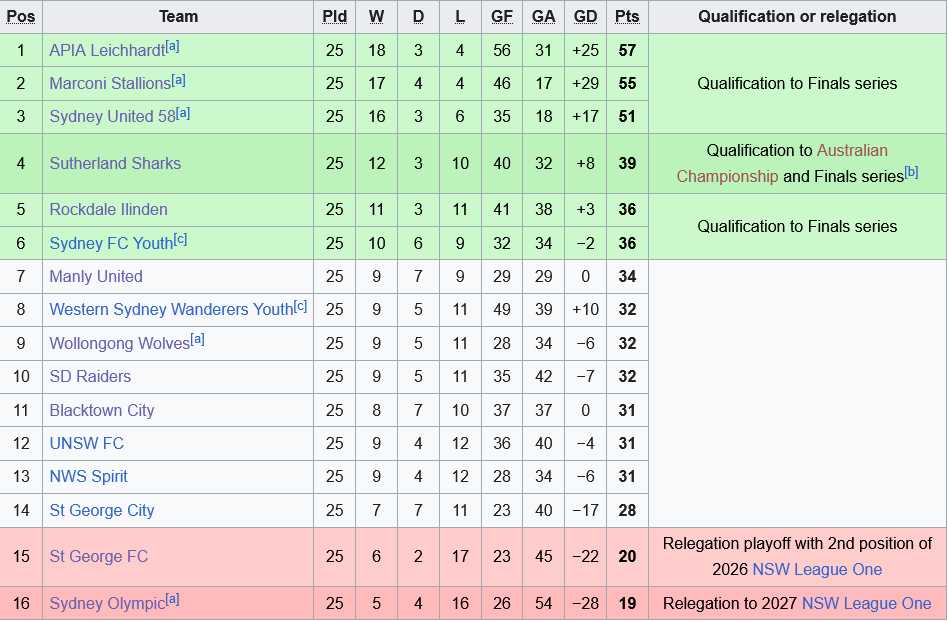This screenshot has height=622, width=948.
Task: Open Western Sydney Wanderers Youth link
Action: tap(171, 309)
